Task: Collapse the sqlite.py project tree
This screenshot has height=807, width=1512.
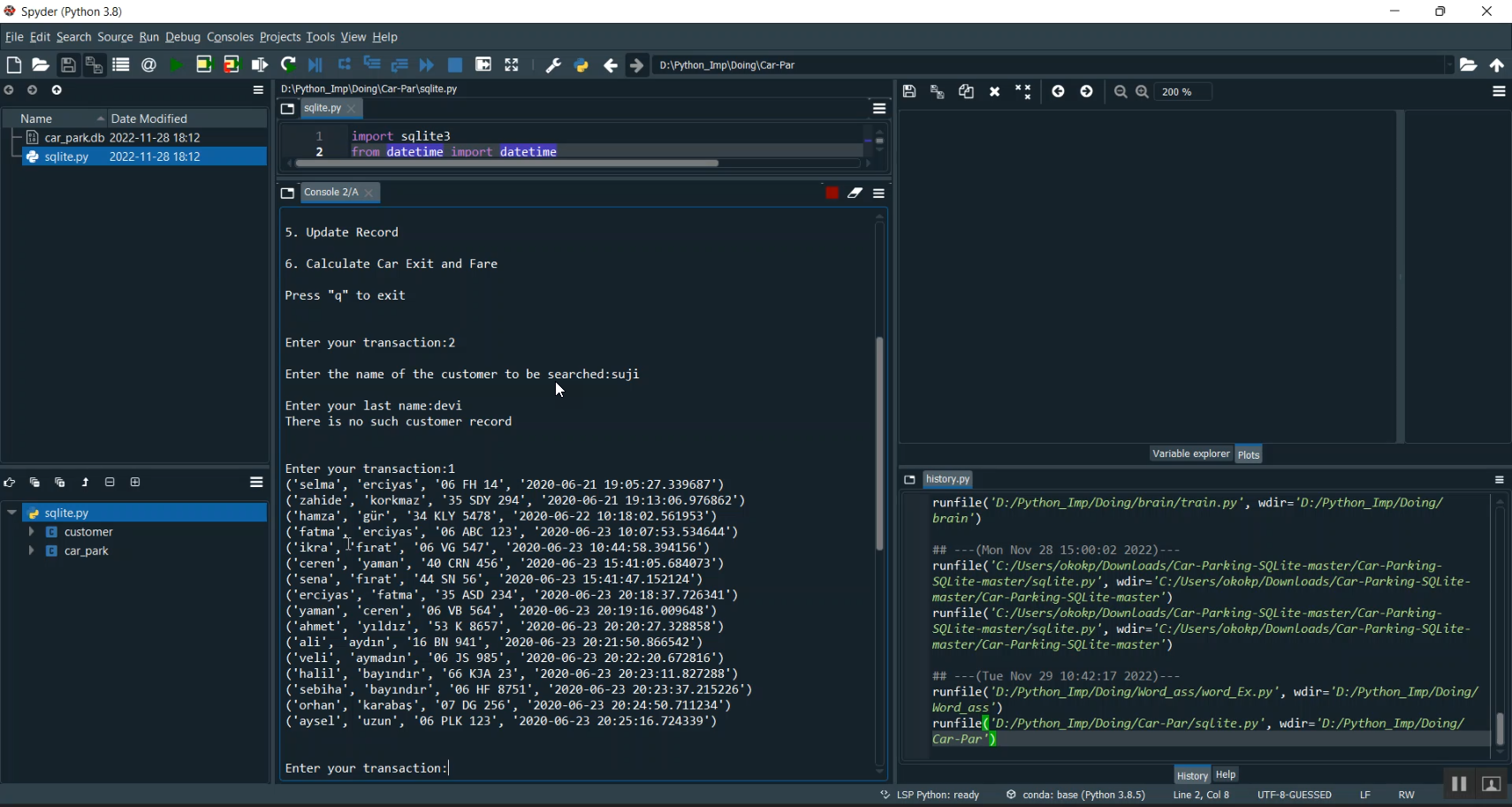Action: coord(11,513)
